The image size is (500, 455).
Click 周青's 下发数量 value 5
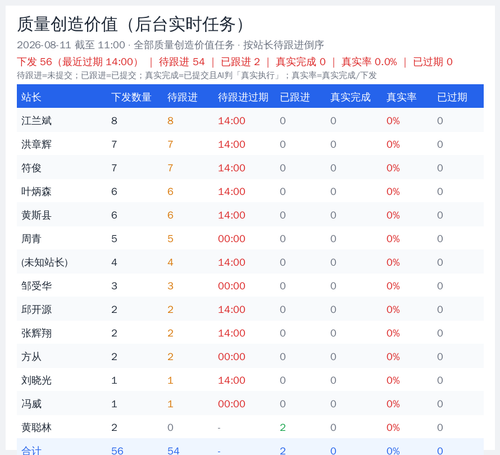tap(114, 239)
